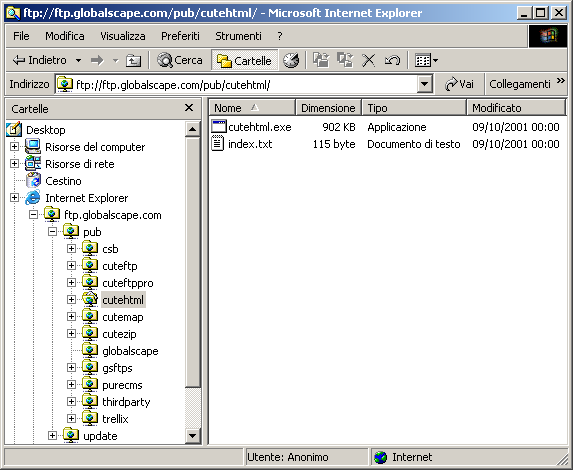573x470 pixels.
Task: Open the address bar dropdown arrow
Action: tap(424, 85)
